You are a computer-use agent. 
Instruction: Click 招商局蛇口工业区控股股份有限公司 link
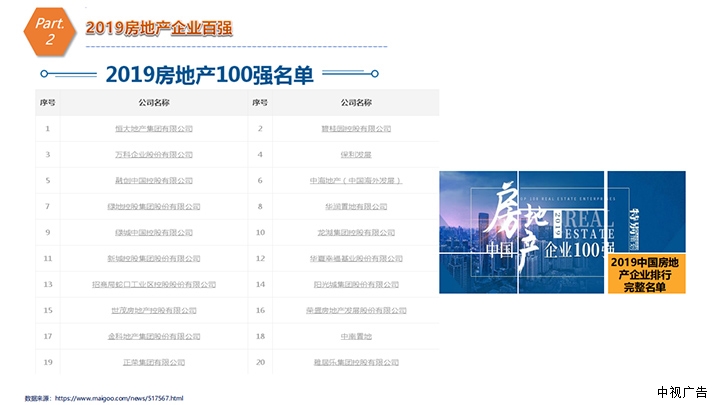point(154,285)
